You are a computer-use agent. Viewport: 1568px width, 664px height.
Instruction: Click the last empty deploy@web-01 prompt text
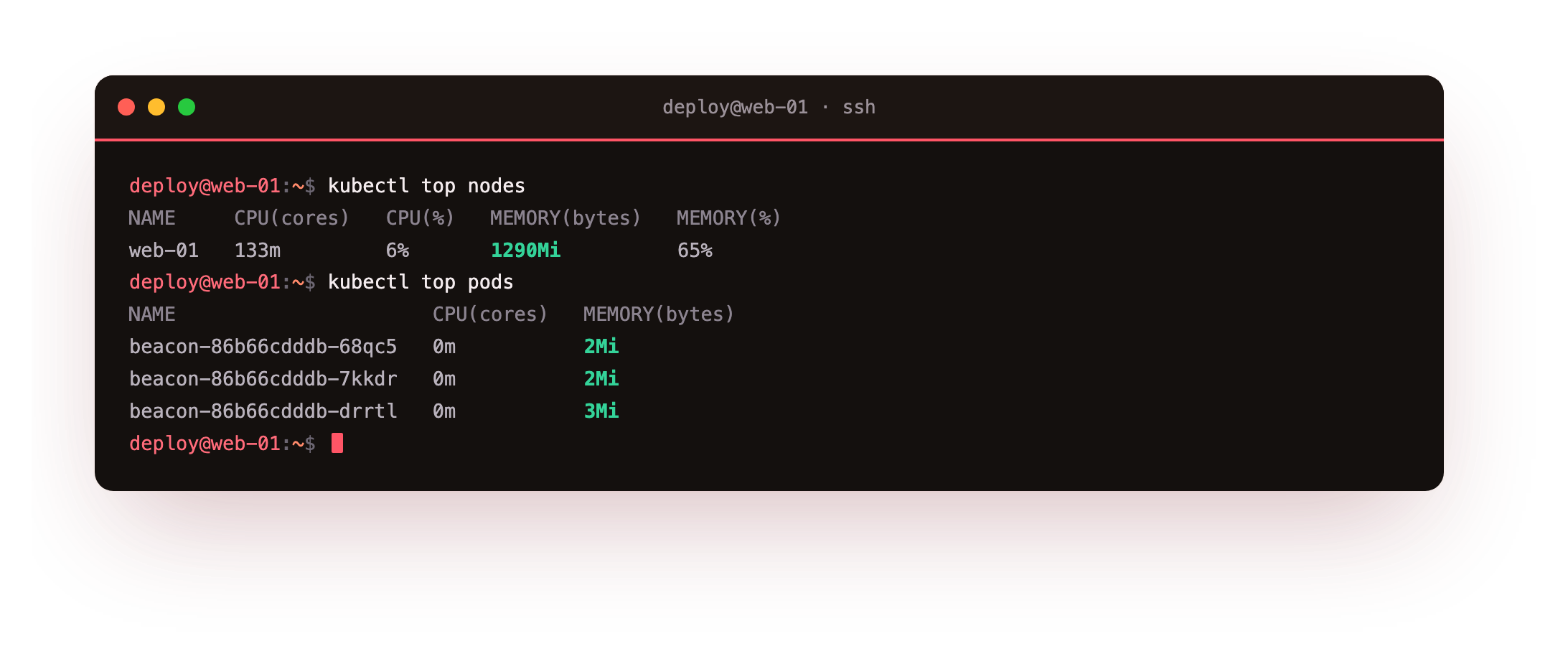click(222, 444)
